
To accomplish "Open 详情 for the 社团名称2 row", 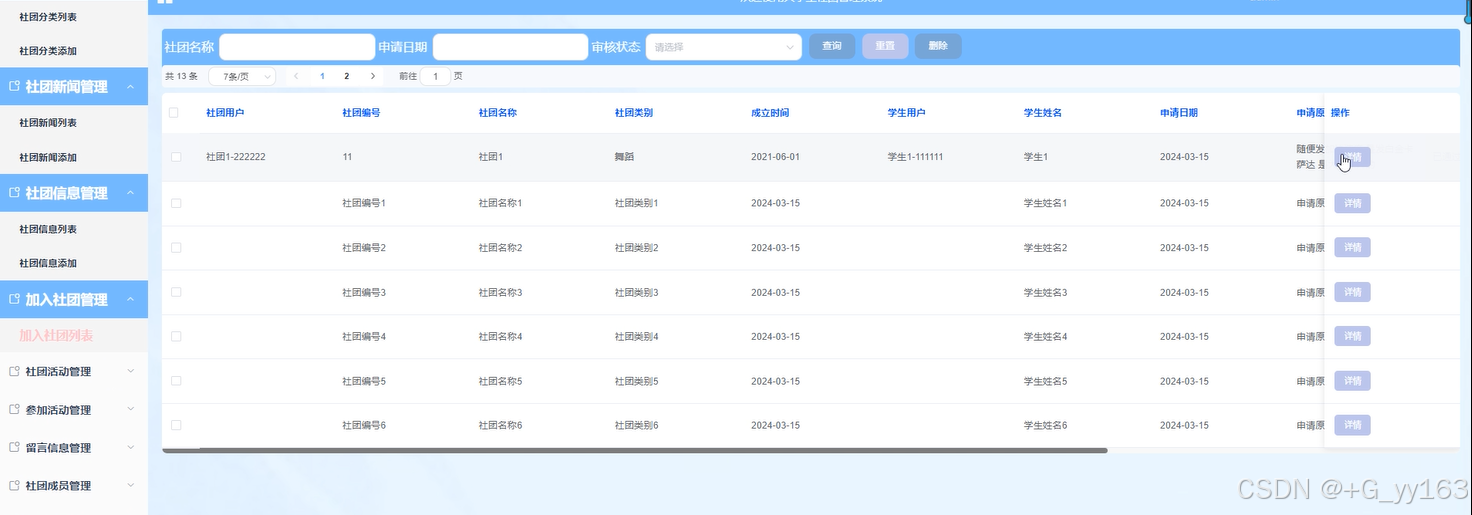I will click(1352, 247).
